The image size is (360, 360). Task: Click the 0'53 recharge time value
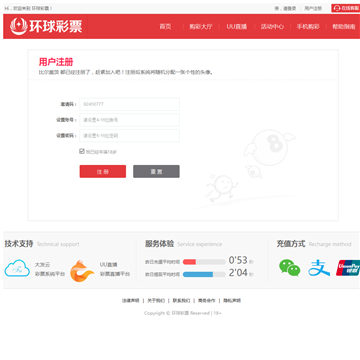point(238,260)
